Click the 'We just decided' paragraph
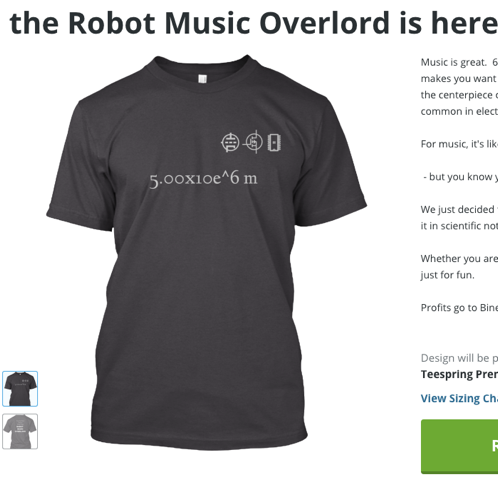Screen dimensions: 498x480 (459, 217)
